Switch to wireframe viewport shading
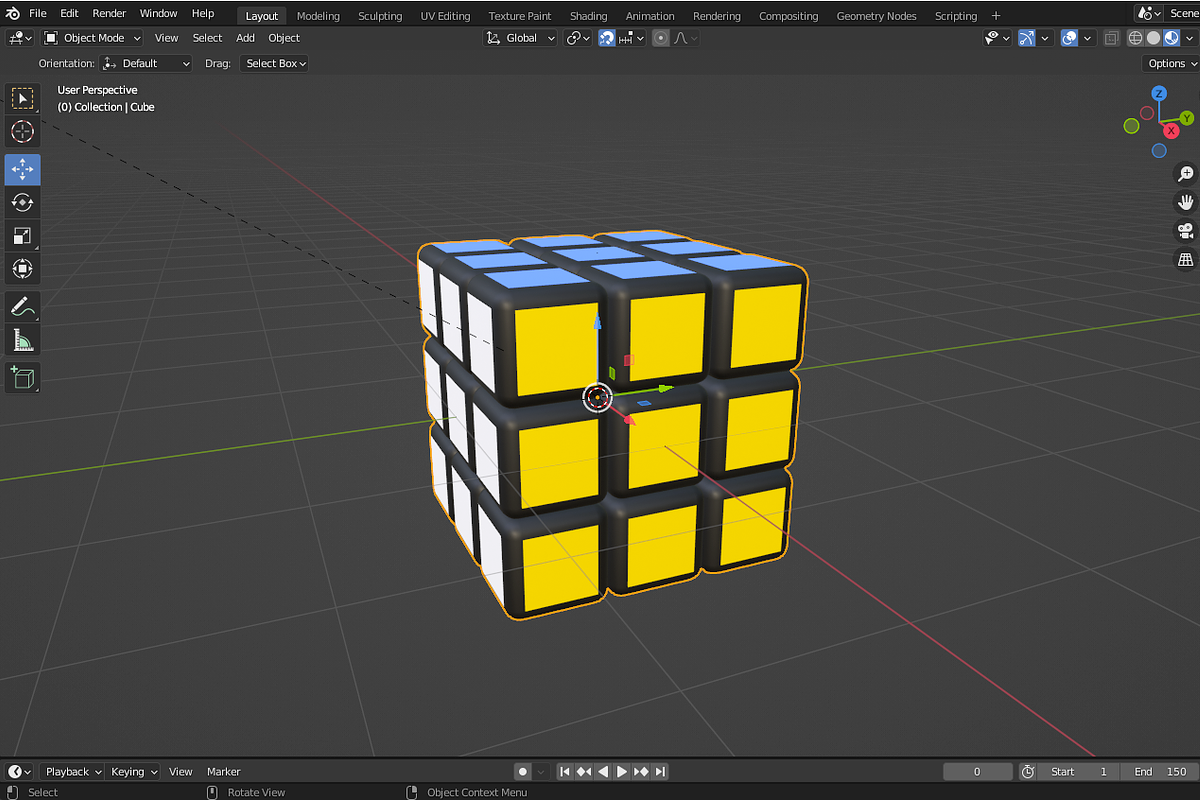 click(x=1135, y=38)
